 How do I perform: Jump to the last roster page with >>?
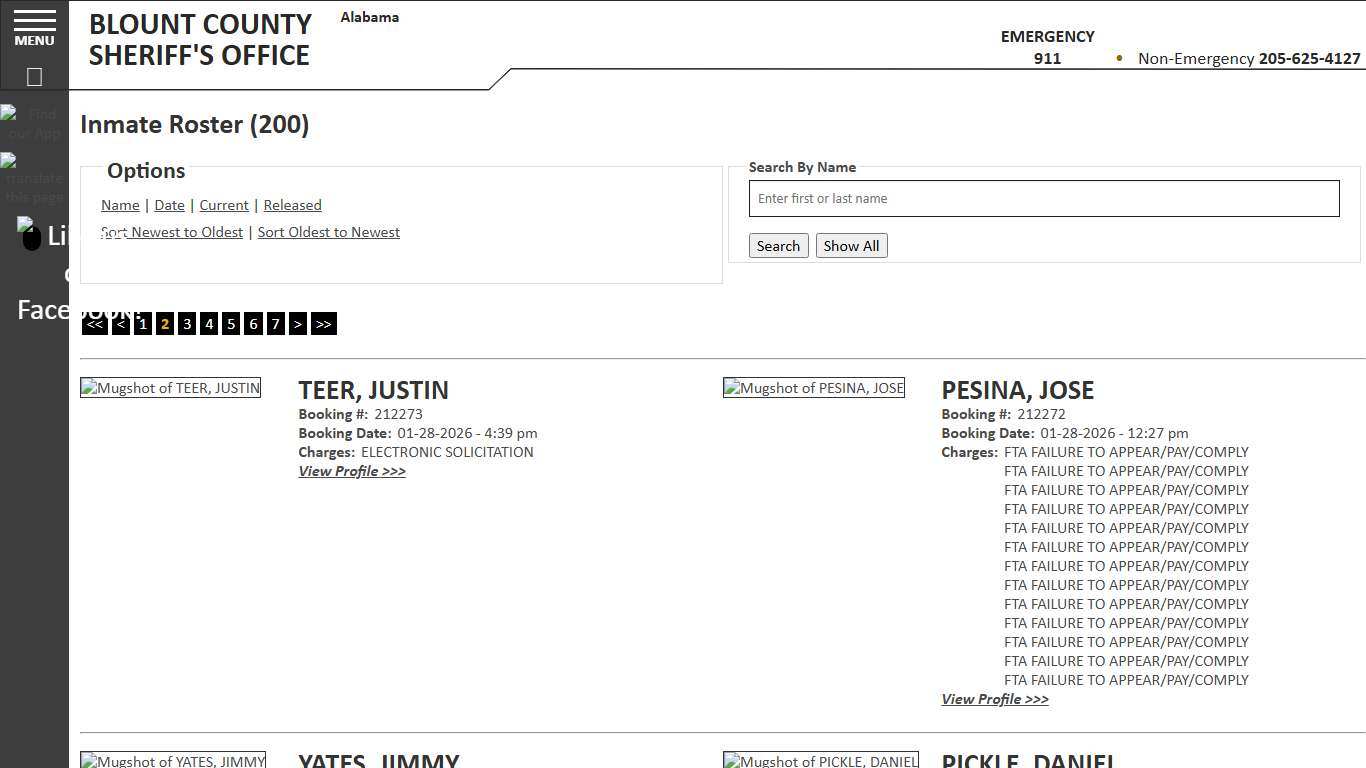[x=323, y=323]
